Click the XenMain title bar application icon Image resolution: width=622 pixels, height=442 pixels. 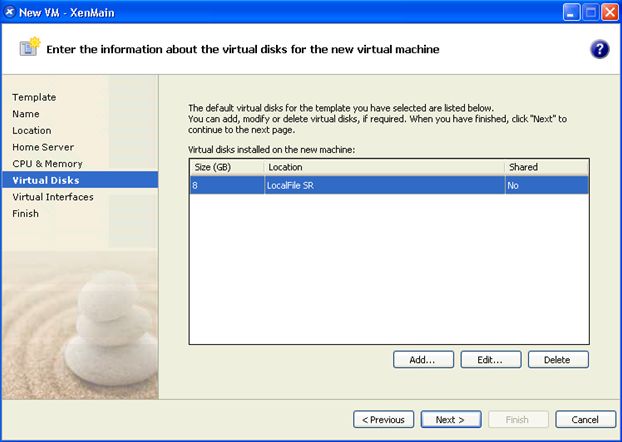tap(10, 11)
